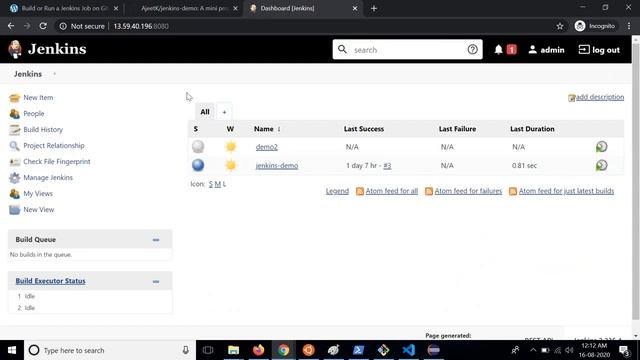Open Atom feed for just latest builds
This screenshot has width=640, height=360.
(x=566, y=191)
